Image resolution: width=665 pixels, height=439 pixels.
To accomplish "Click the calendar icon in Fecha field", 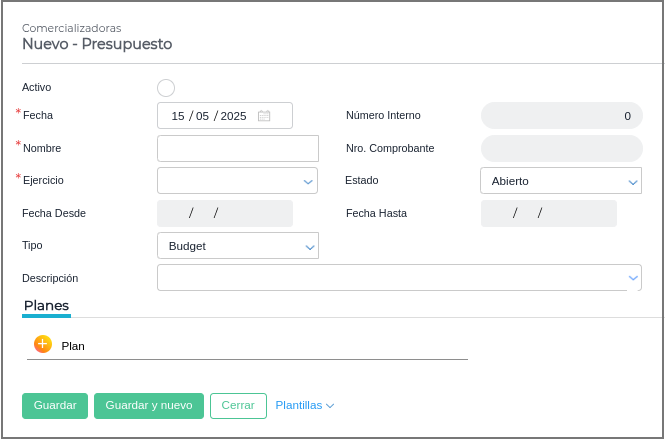I will coord(264,116).
